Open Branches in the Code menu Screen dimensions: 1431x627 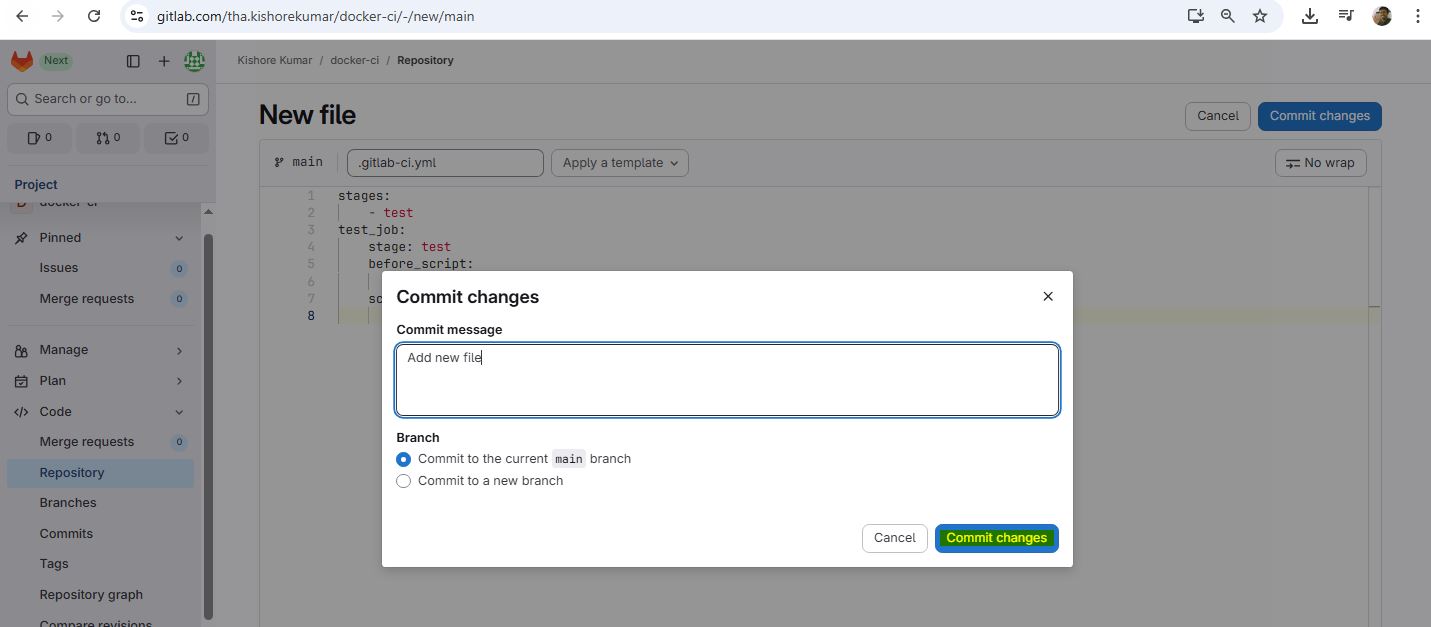[x=68, y=503]
